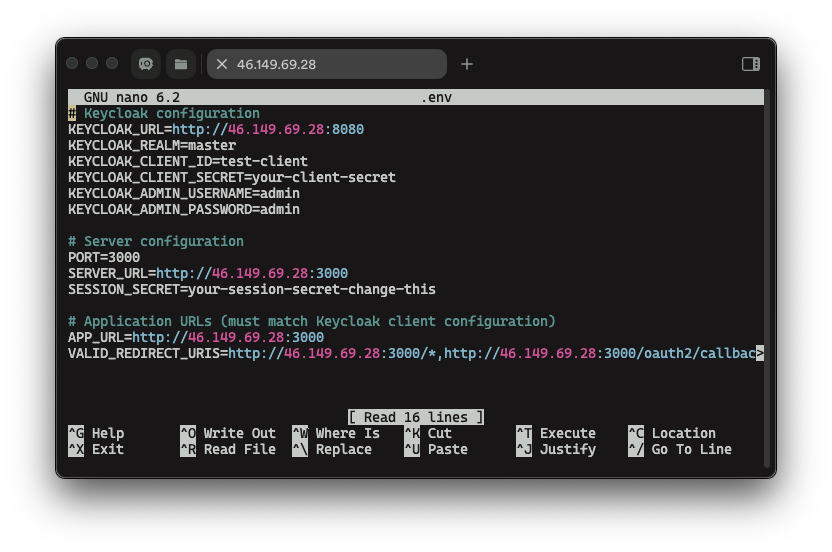Screen dimensions: 832x552
Task: Click the .env filename in header
Action: pyautogui.click(x=436, y=97)
